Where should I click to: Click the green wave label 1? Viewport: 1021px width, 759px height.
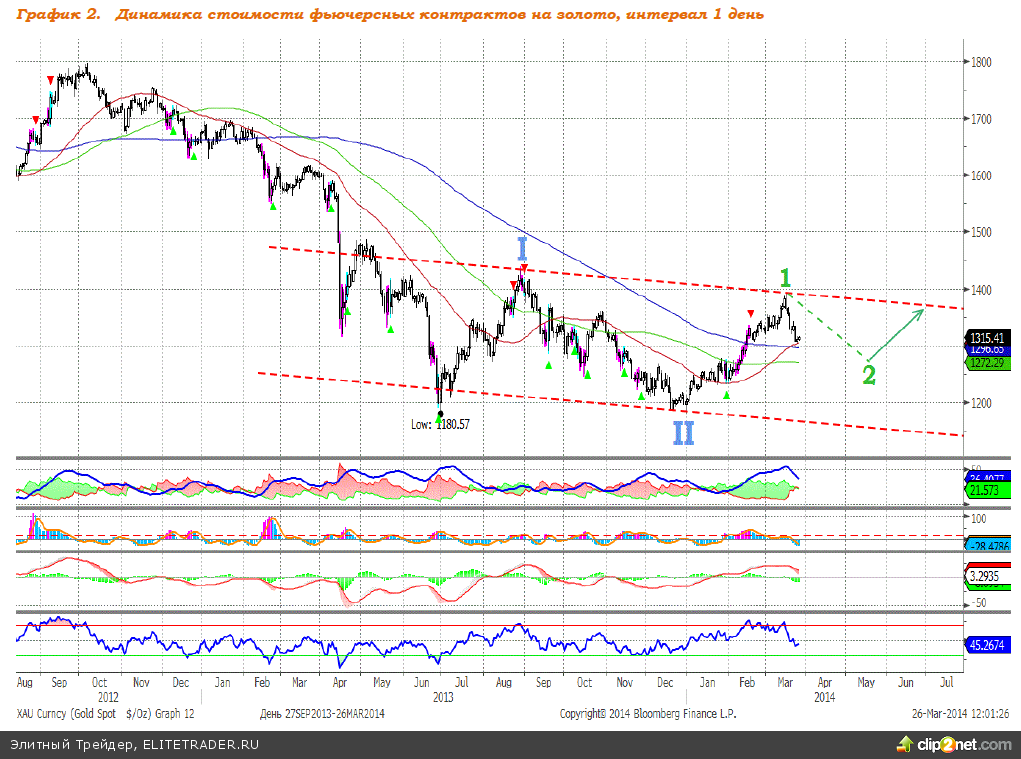(x=786, y=277)
